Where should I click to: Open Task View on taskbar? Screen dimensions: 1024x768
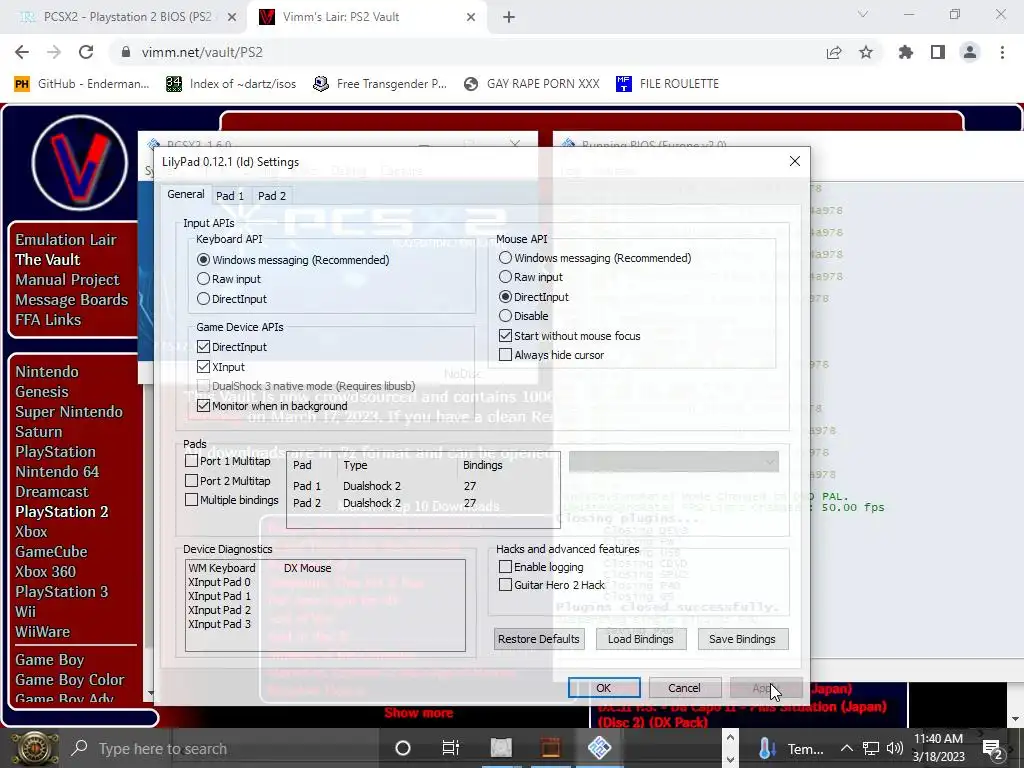click(451, 748)
